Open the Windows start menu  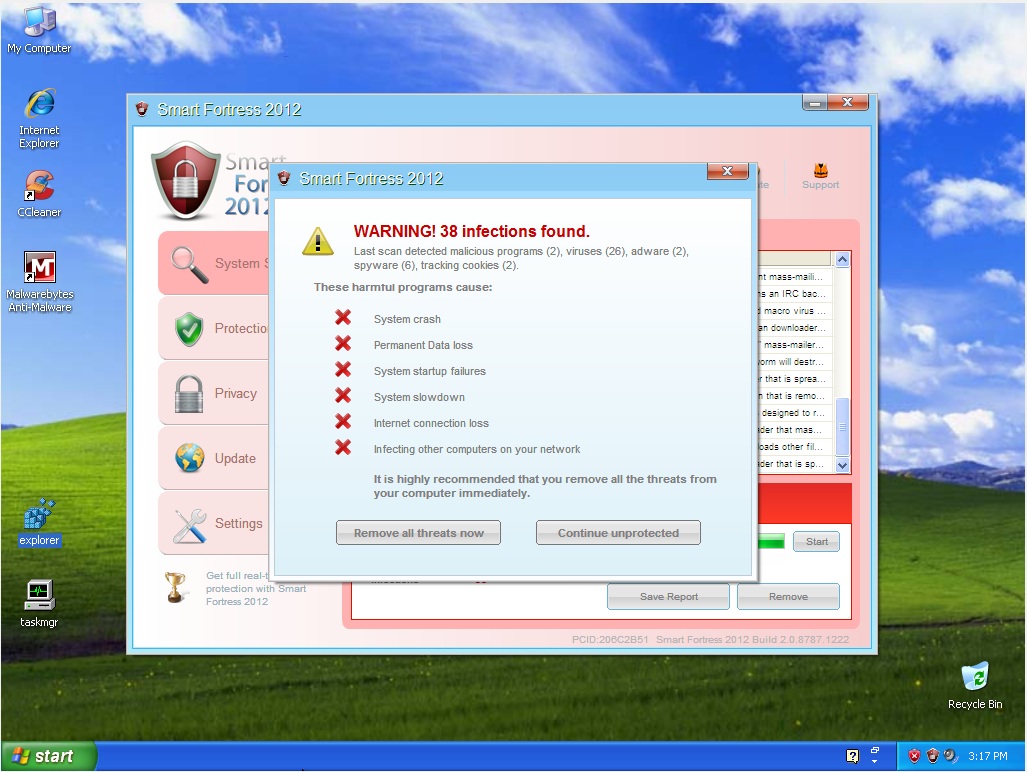pos(49,756)
